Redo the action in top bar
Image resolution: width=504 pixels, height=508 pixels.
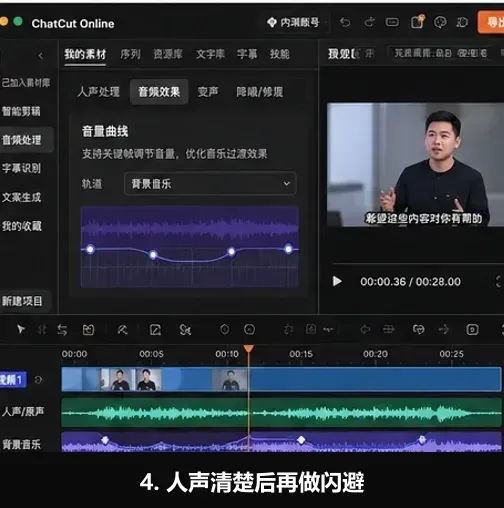coord(369,22)
